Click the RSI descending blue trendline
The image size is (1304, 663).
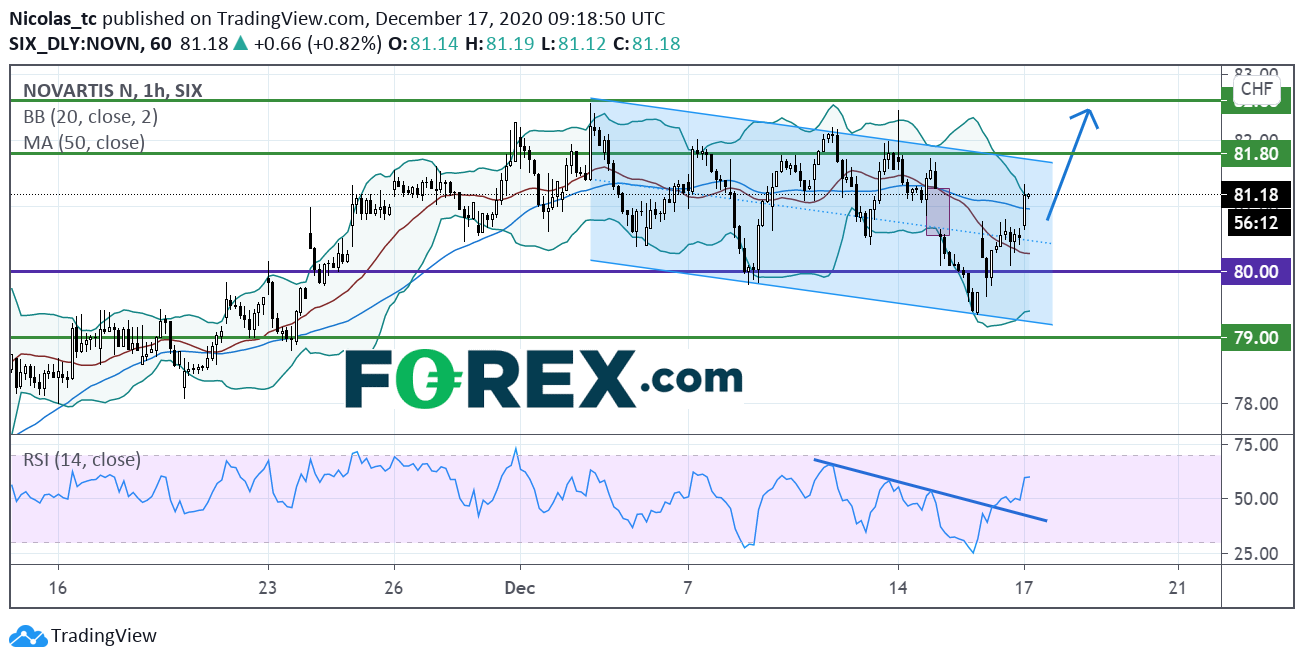pyautogui.click(x=930, y=490)
